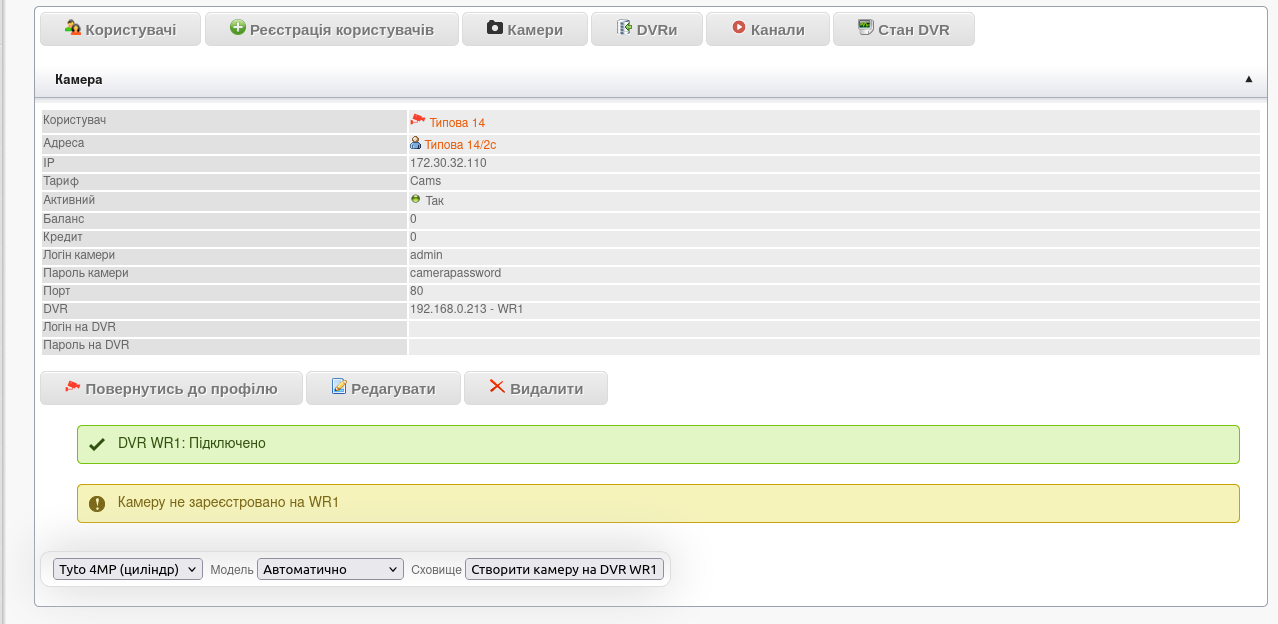Click the yellow warning icon in the notice

[x=97, y=504]
